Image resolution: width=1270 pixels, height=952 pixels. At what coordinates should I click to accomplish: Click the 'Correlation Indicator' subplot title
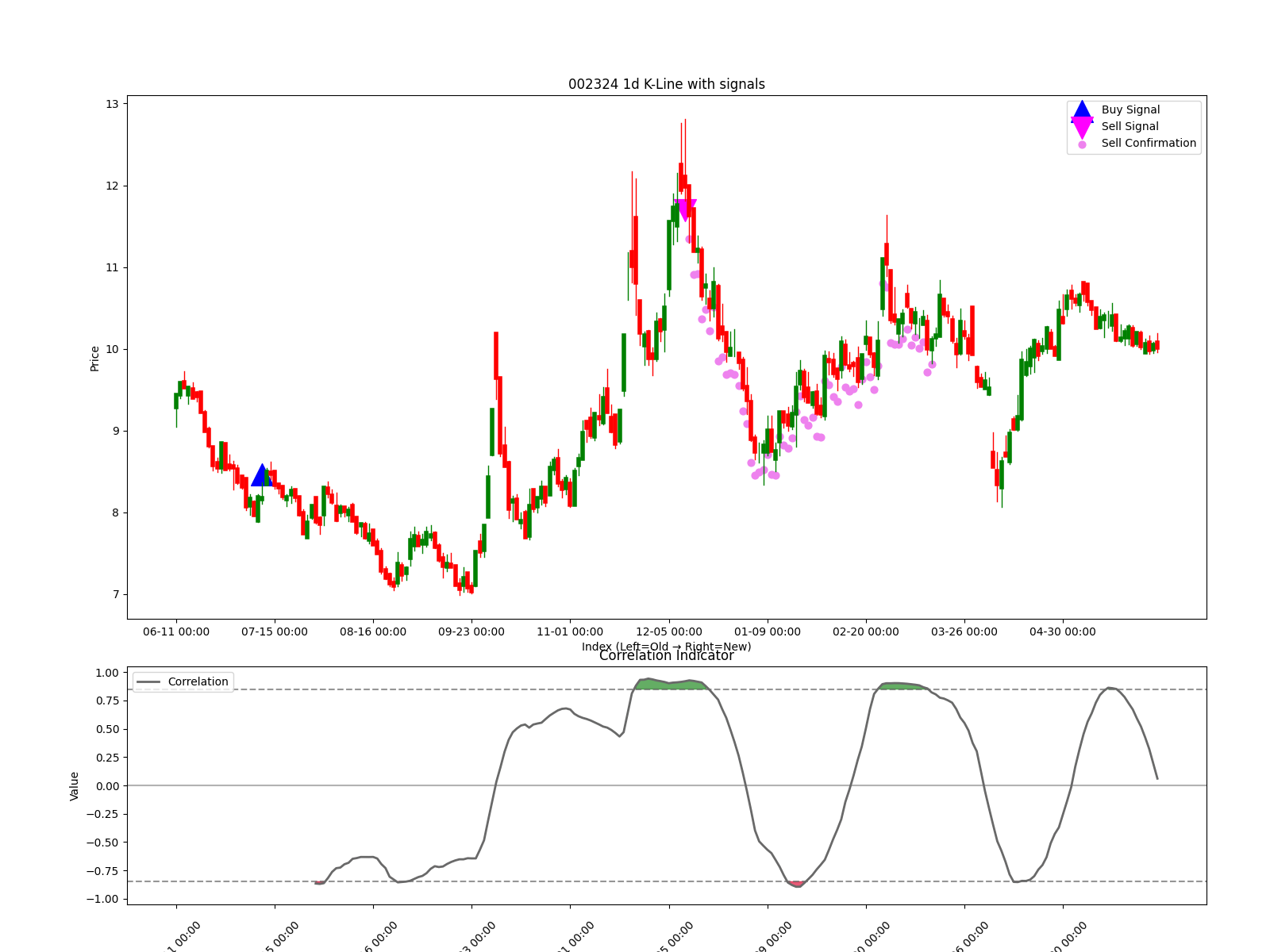click(667, 656)
